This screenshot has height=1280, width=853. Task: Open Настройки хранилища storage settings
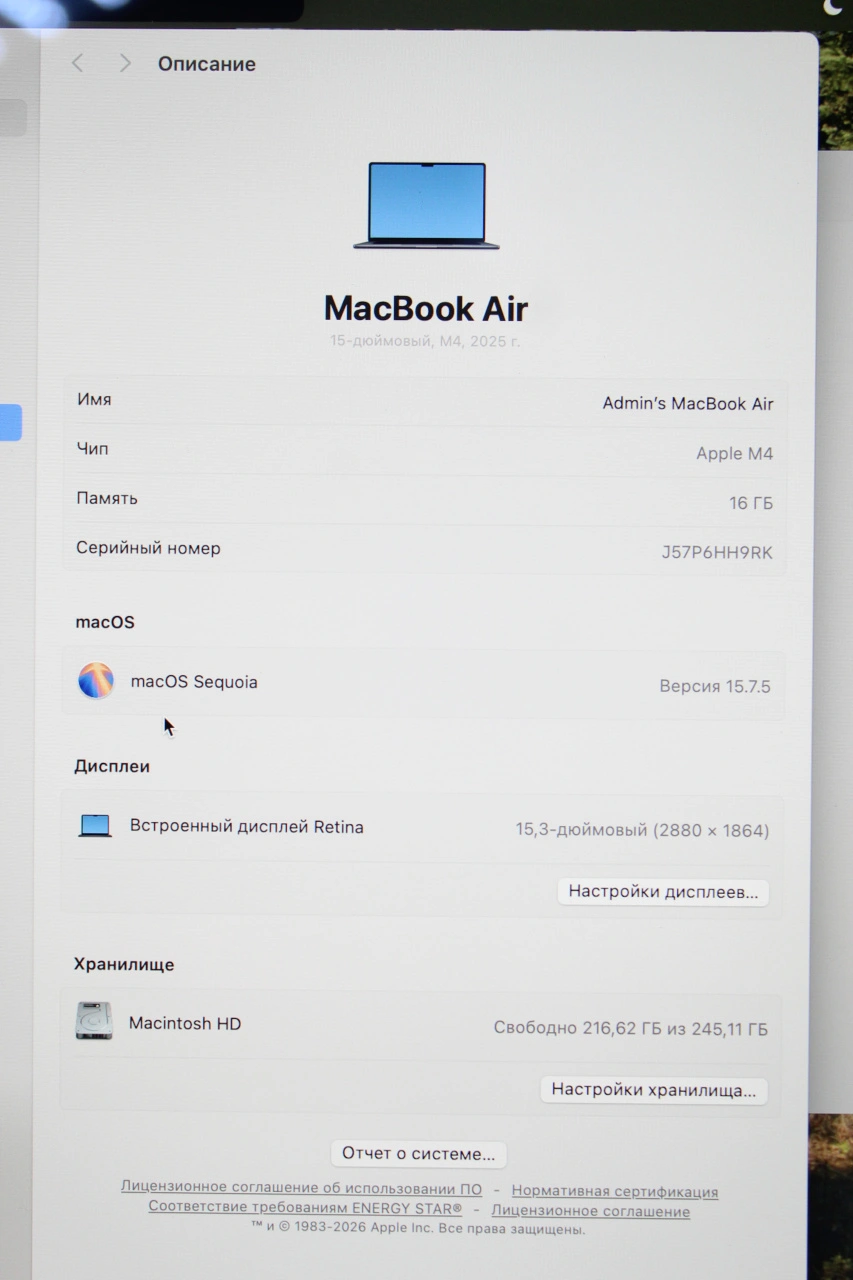[653, 1090]
